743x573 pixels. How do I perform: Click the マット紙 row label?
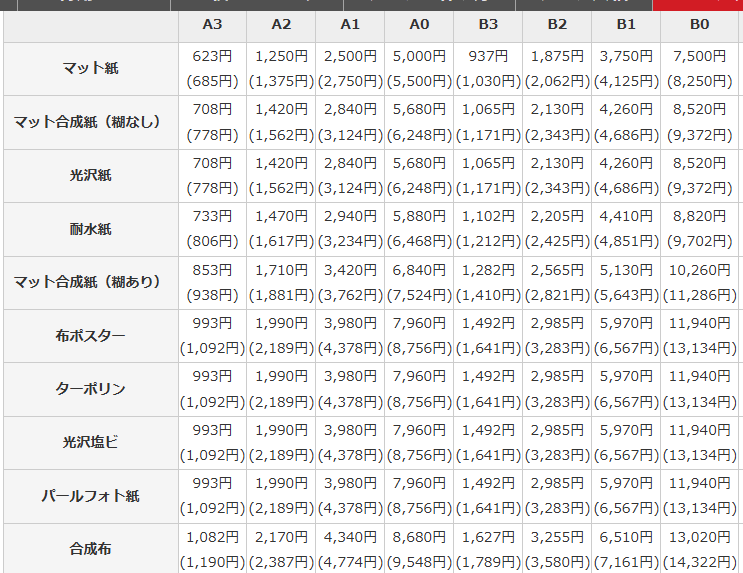(91, 69)
